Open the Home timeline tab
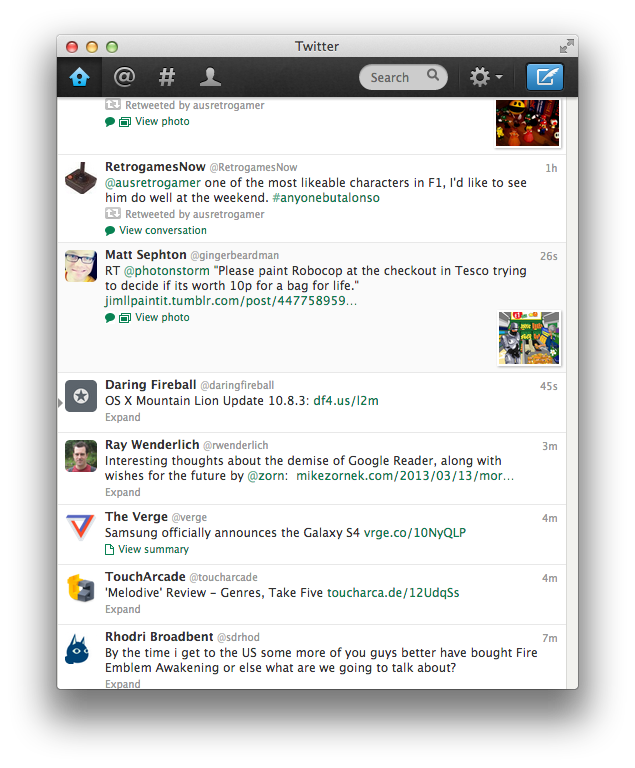The width and height of the screenshot is (635, 768). pyautogui.click(x=79, y=77)
